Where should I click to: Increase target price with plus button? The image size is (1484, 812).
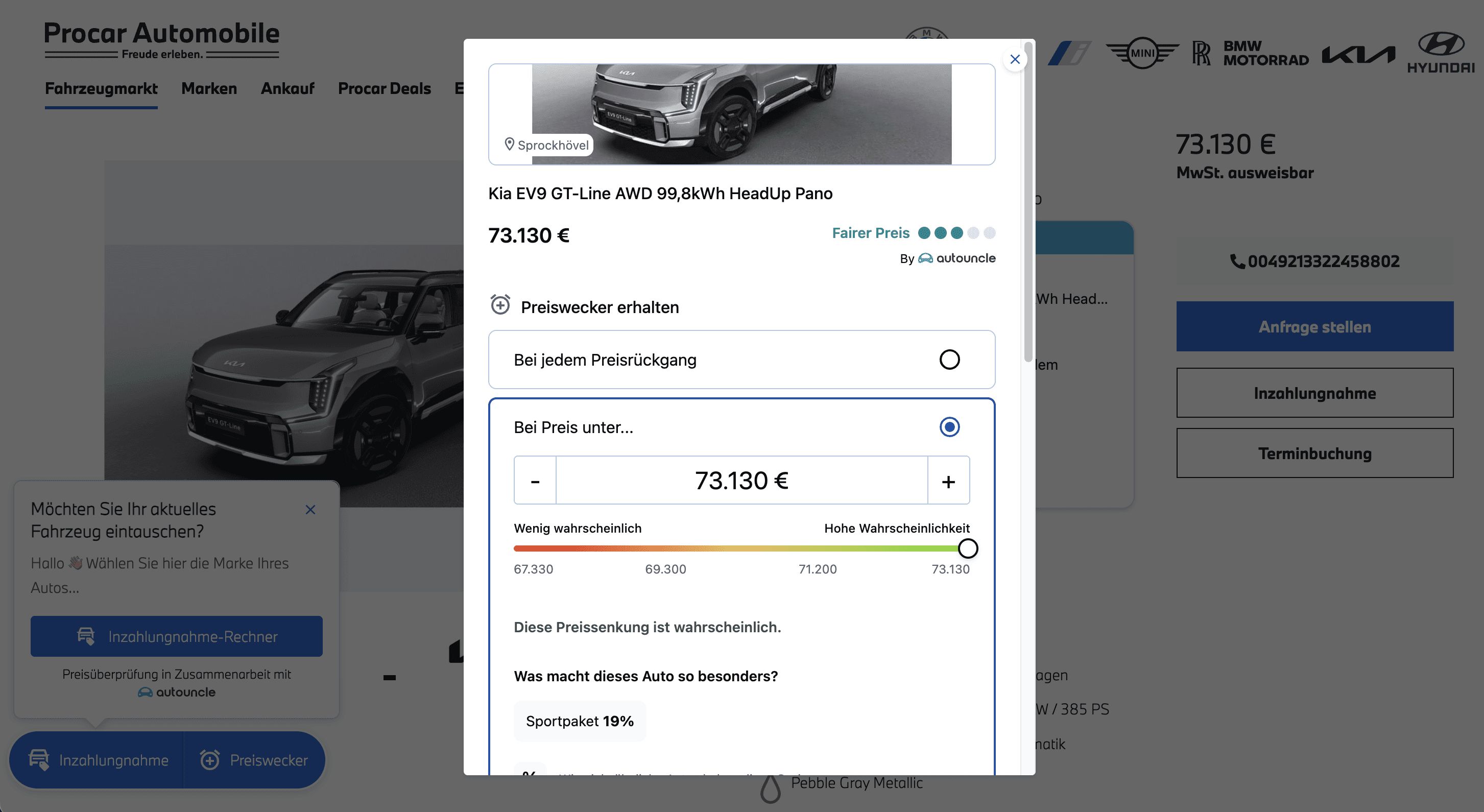pos(948,481)
